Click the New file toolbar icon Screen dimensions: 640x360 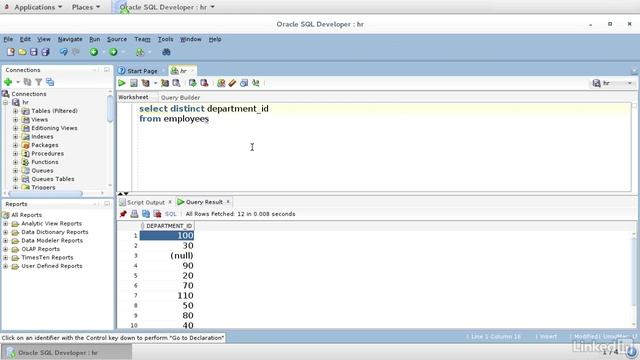11,52
